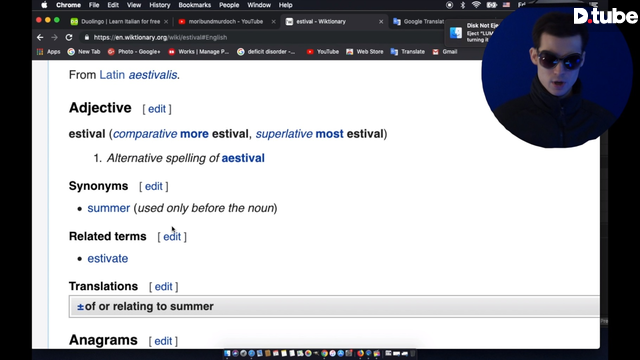This screenshot has height=360, width=640.
Task: Open the Photo - Google+ bookmark
Action: click(x=134, y=51)
